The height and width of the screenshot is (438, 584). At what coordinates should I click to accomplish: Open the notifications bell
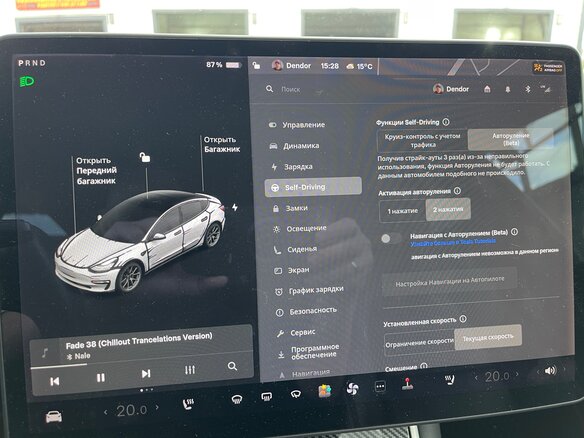(x=508, y=89)
